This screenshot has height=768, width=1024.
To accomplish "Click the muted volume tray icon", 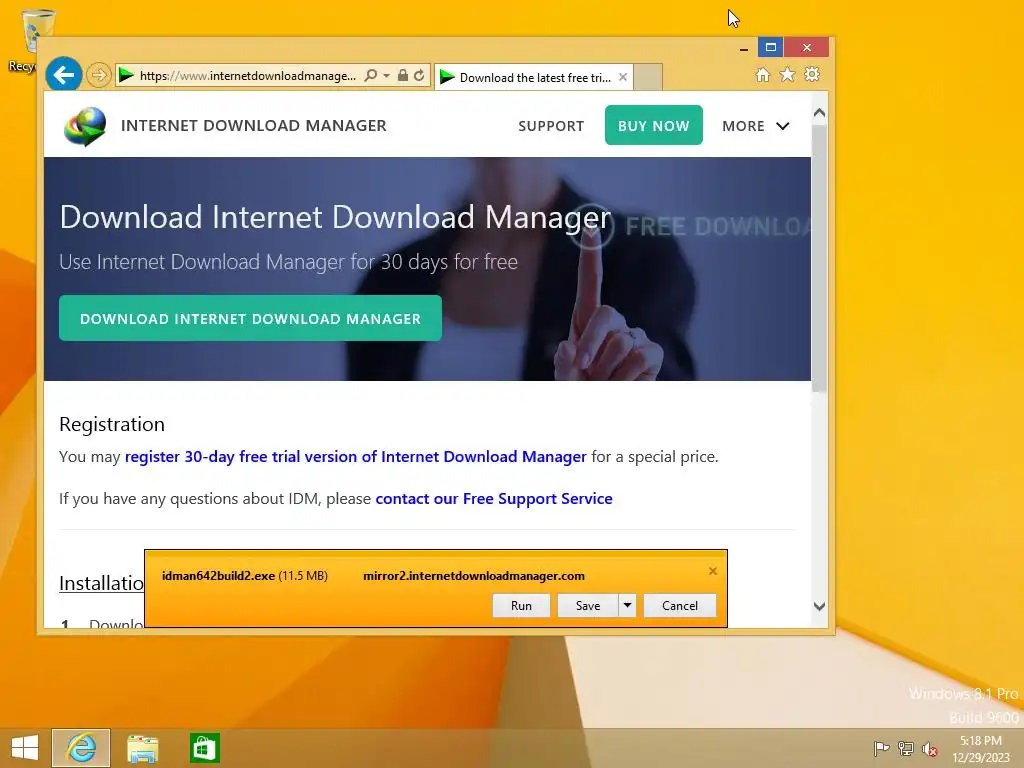I will [929, 749].
